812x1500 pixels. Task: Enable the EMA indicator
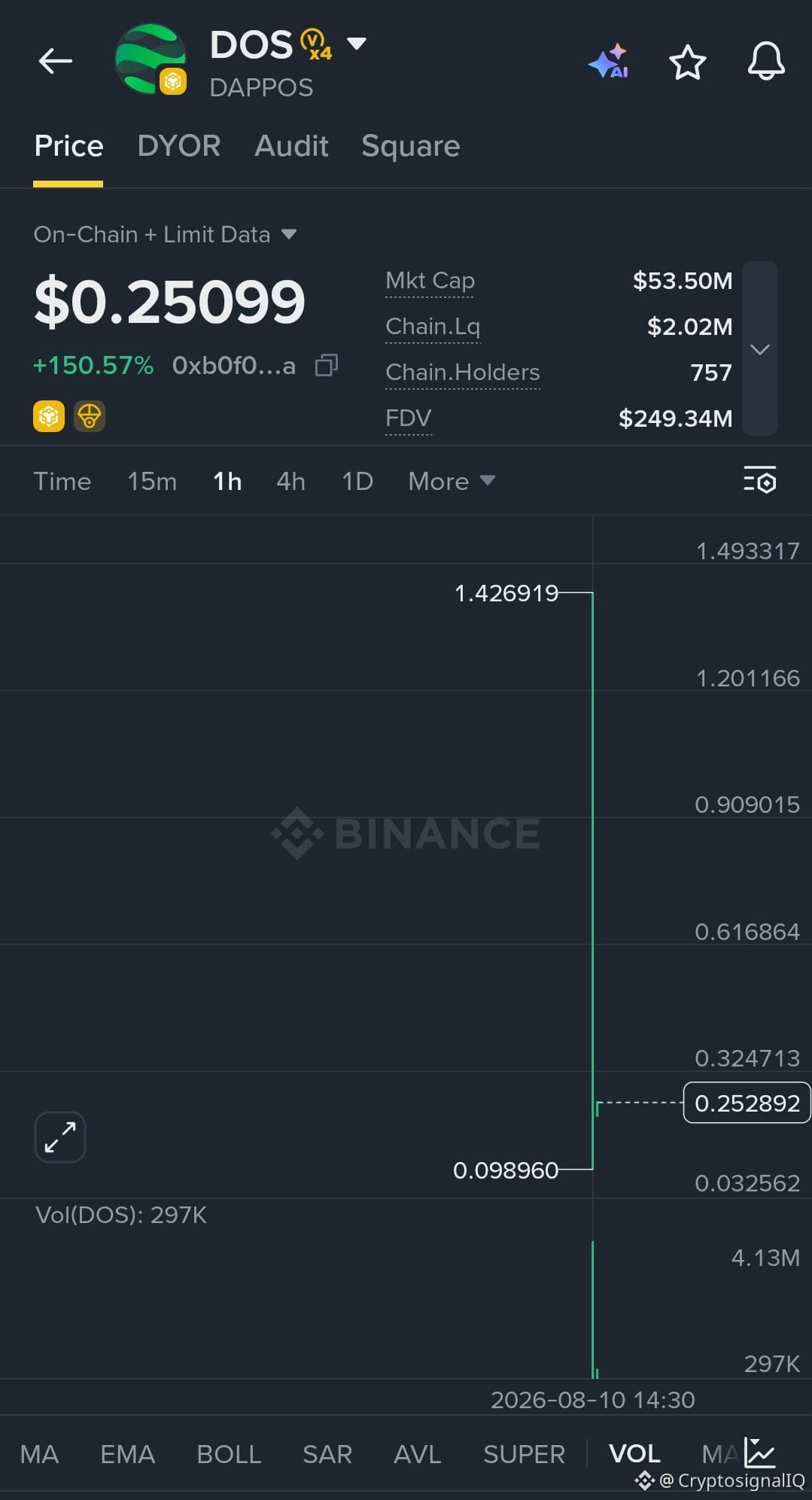click(x=128, y=1453)
